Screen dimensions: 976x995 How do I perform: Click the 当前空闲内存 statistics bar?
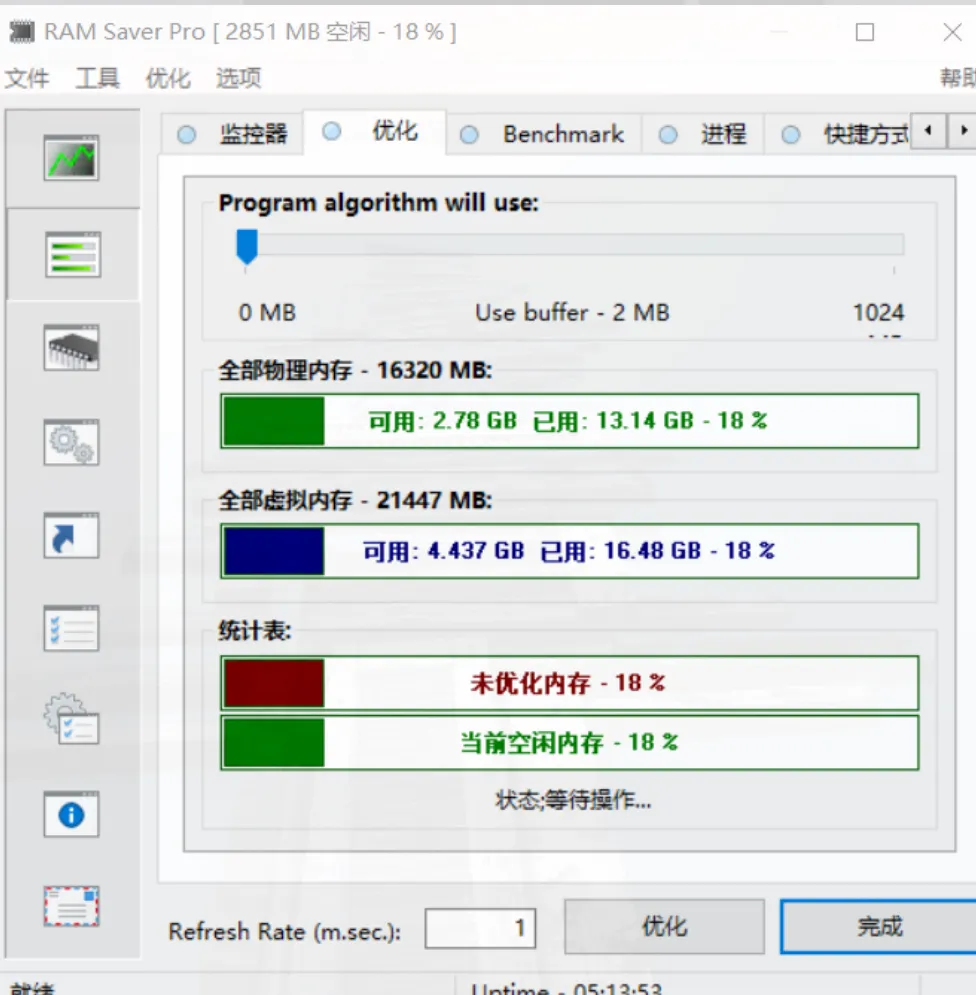(569, 742)
